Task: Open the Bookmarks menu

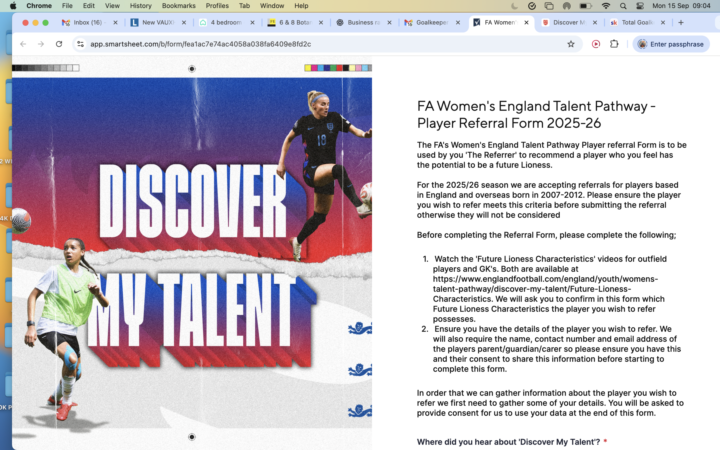Action: 179,6
